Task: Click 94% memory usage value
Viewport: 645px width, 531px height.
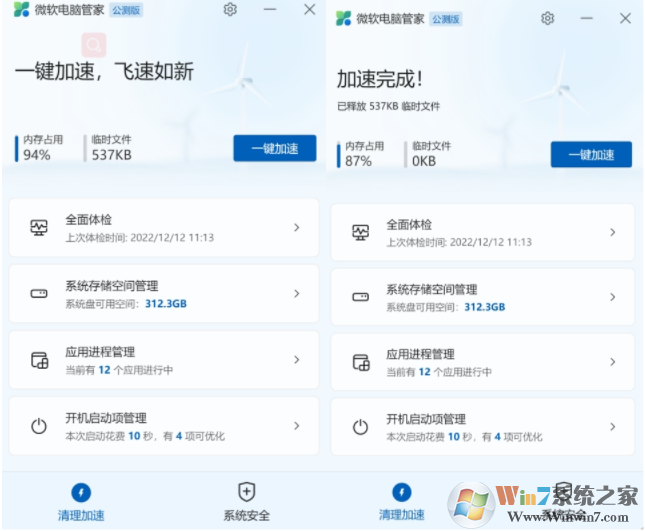Action: [x=37, y=155]
